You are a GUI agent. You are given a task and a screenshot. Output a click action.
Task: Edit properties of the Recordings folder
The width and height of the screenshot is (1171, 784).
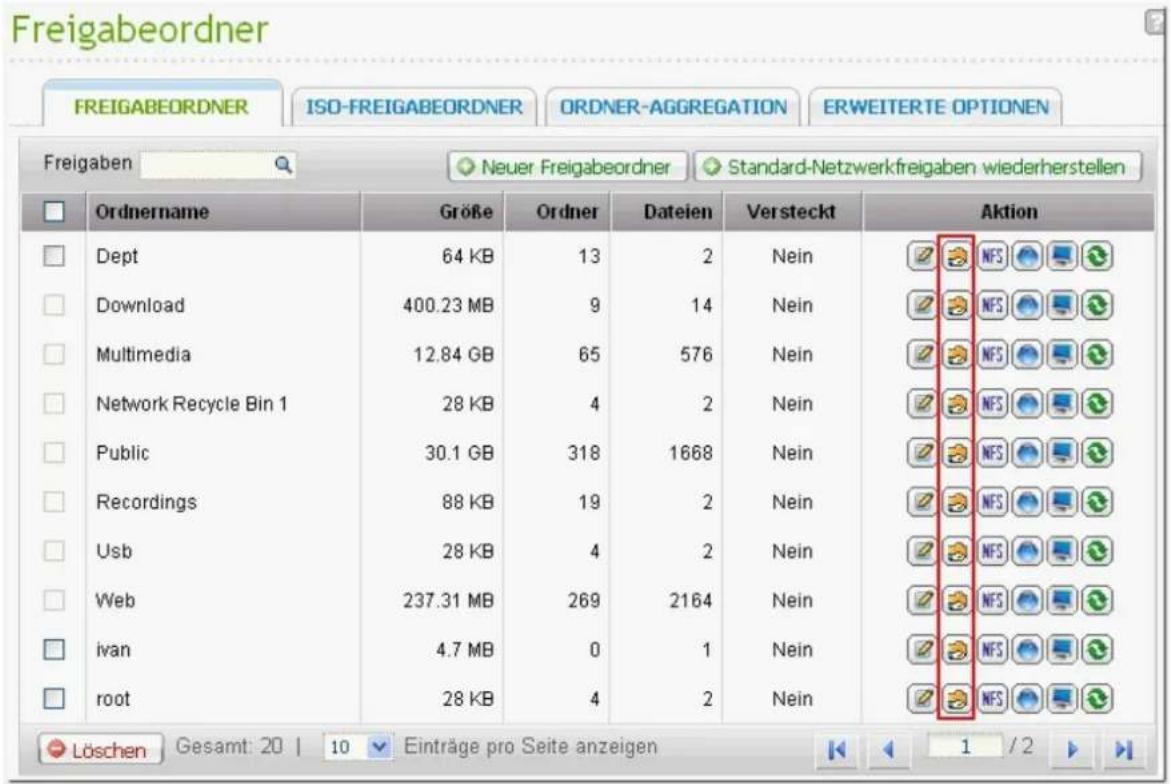pos(922,502)
